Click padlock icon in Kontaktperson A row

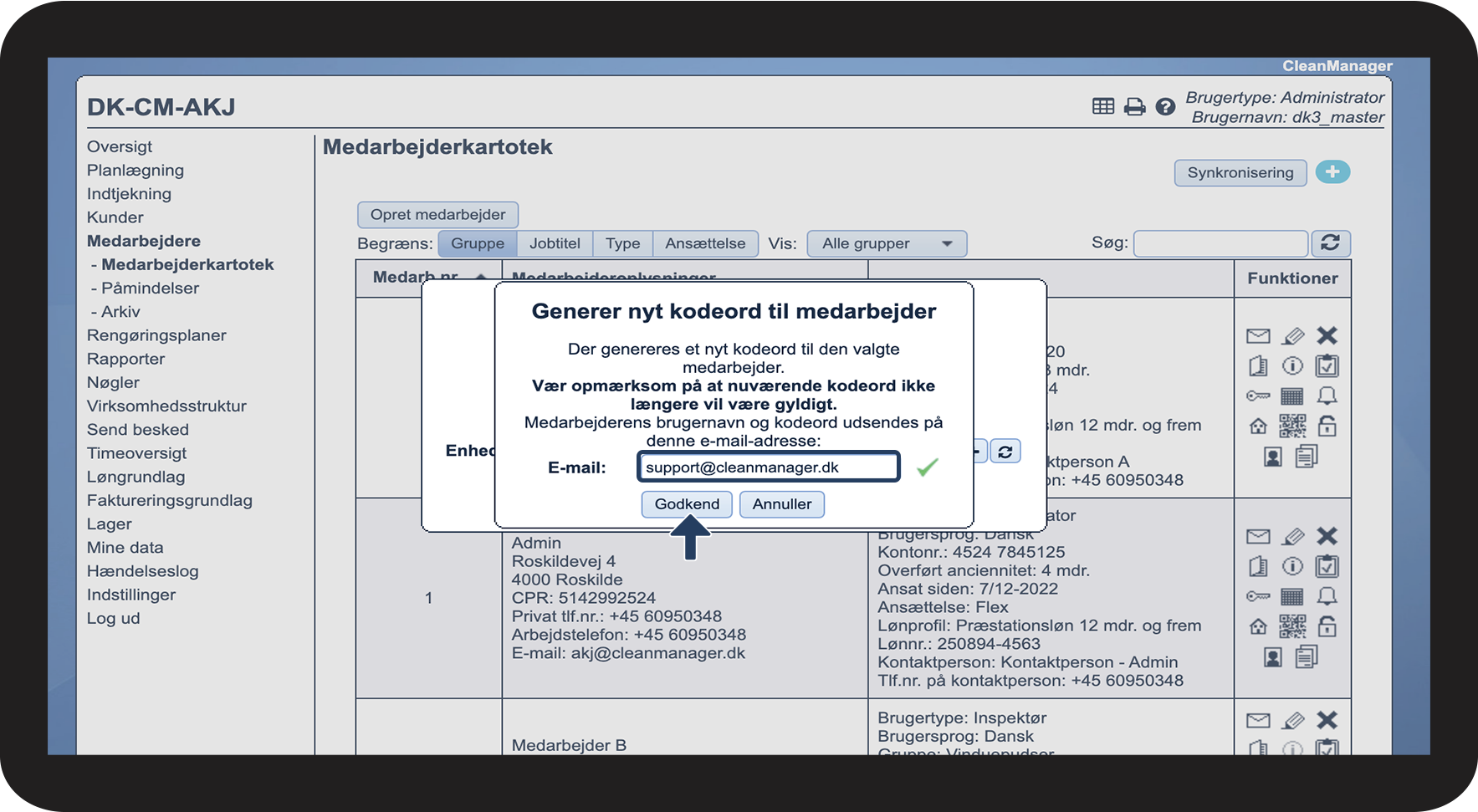[1327, 426]
